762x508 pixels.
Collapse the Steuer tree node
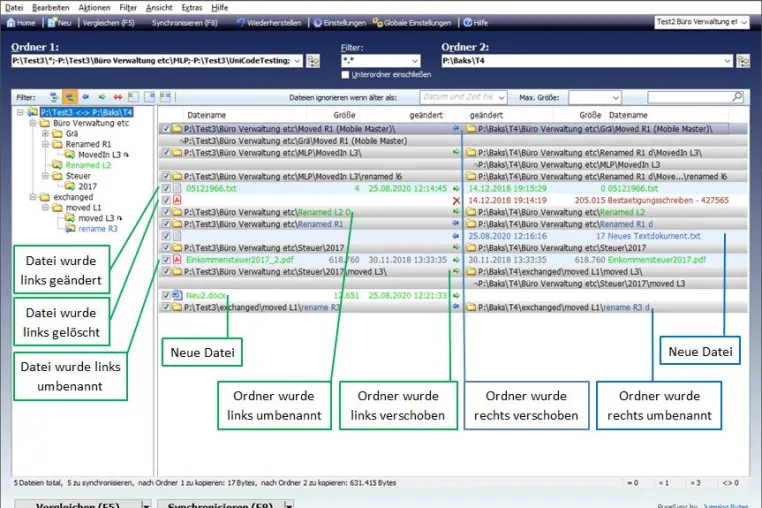(x=45, y=176)
